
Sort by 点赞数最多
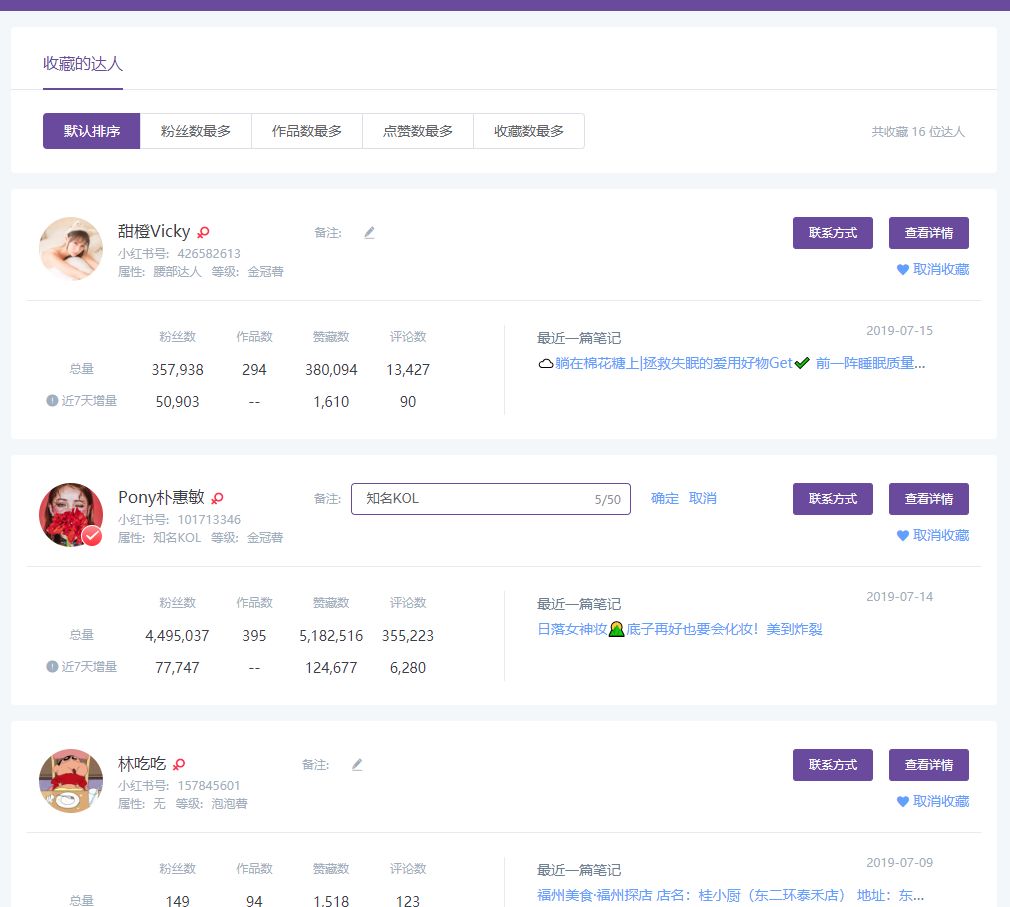point(418,131)
